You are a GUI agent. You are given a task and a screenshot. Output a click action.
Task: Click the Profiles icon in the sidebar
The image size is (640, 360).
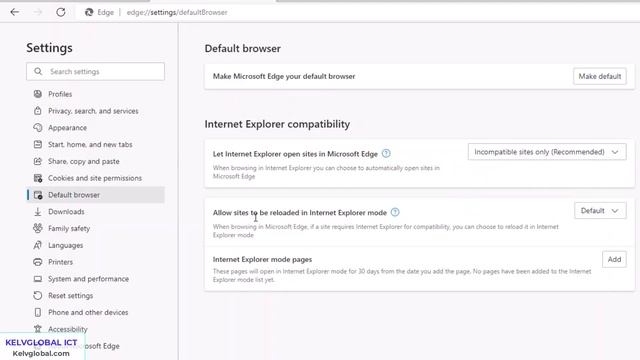tap(38, 94)
